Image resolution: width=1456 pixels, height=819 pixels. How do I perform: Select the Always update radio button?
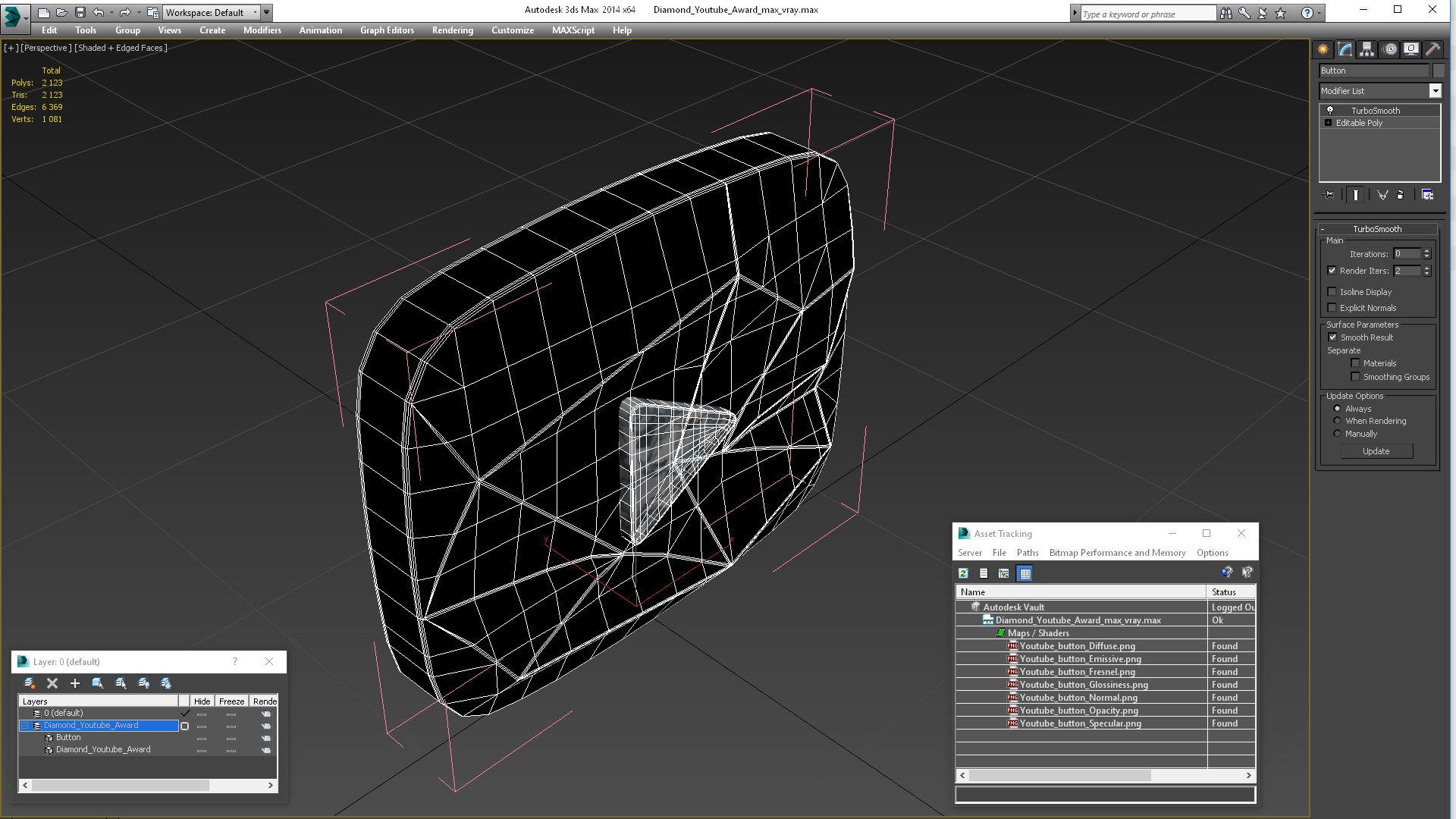(1338, 409)
